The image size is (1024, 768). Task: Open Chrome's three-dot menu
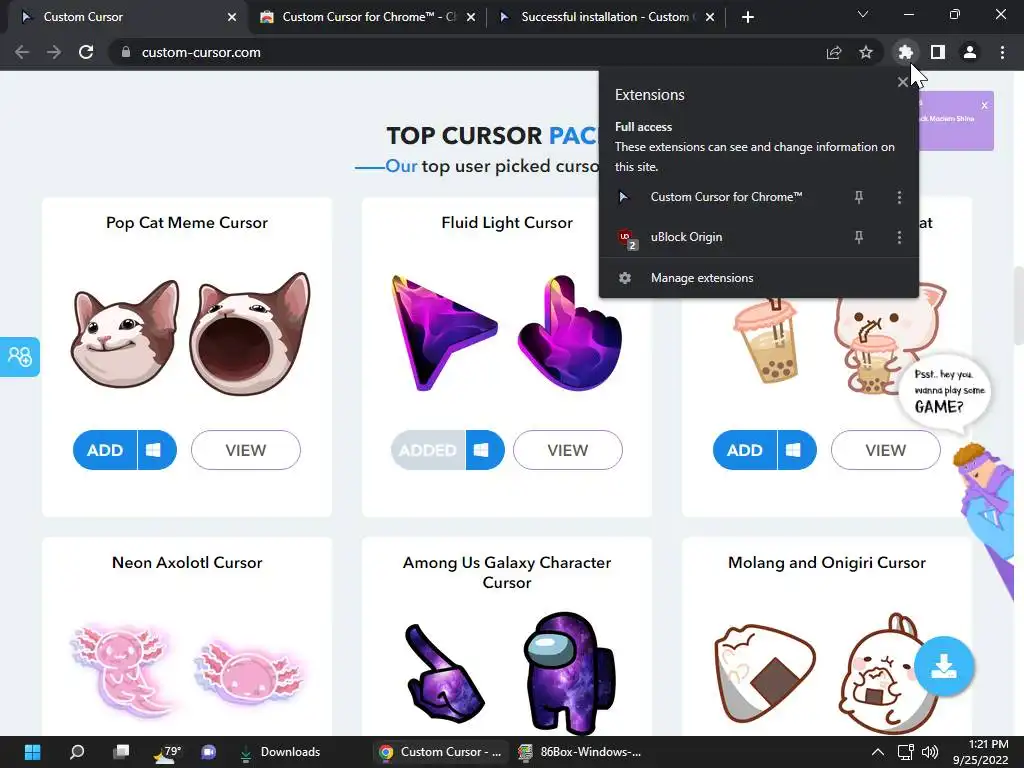pyautogui.click(x=1002, y=52)
